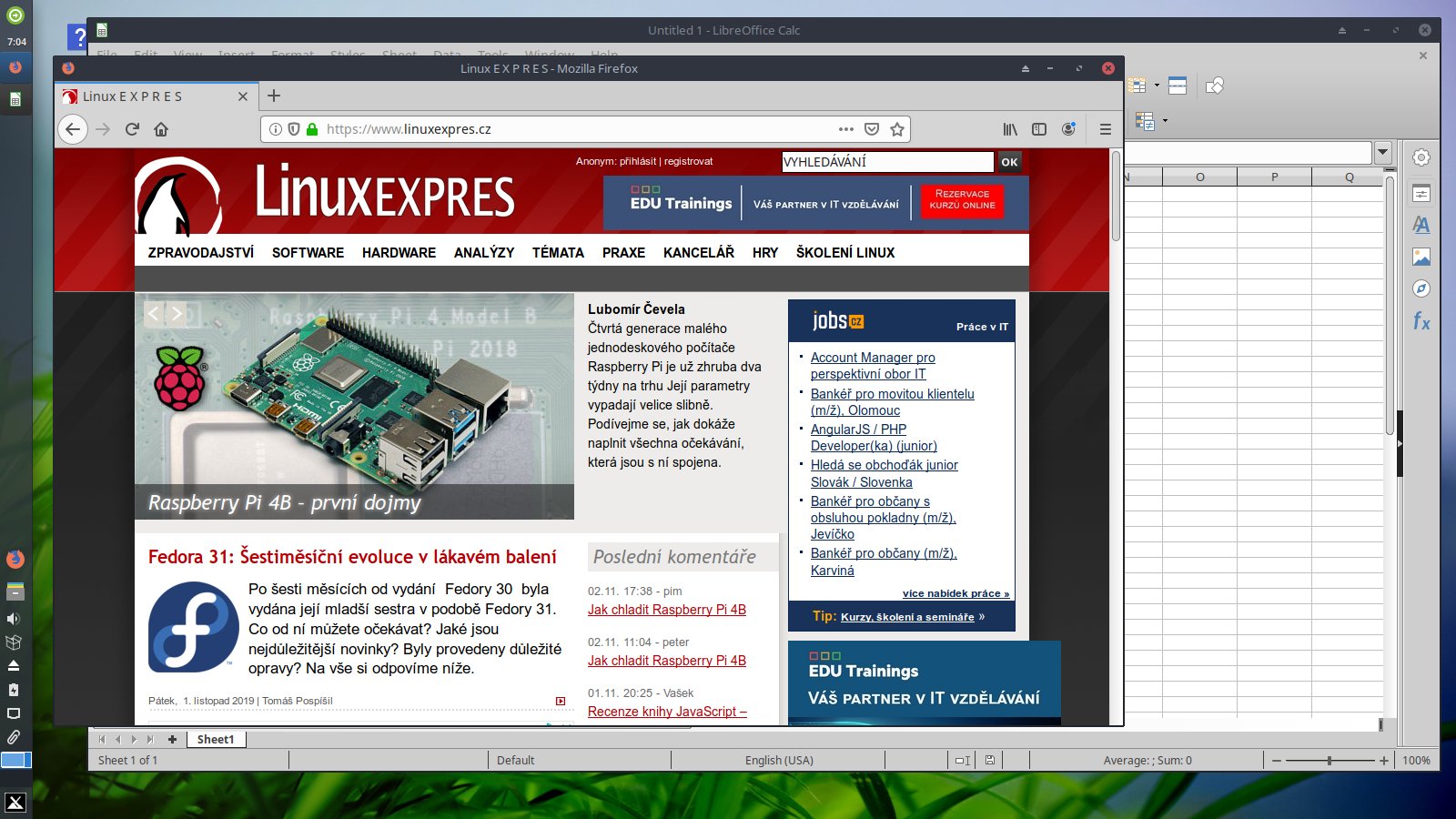Save page to Pocket icon
The width and height of the screenshot is (1456, 819).
(872, 129)
